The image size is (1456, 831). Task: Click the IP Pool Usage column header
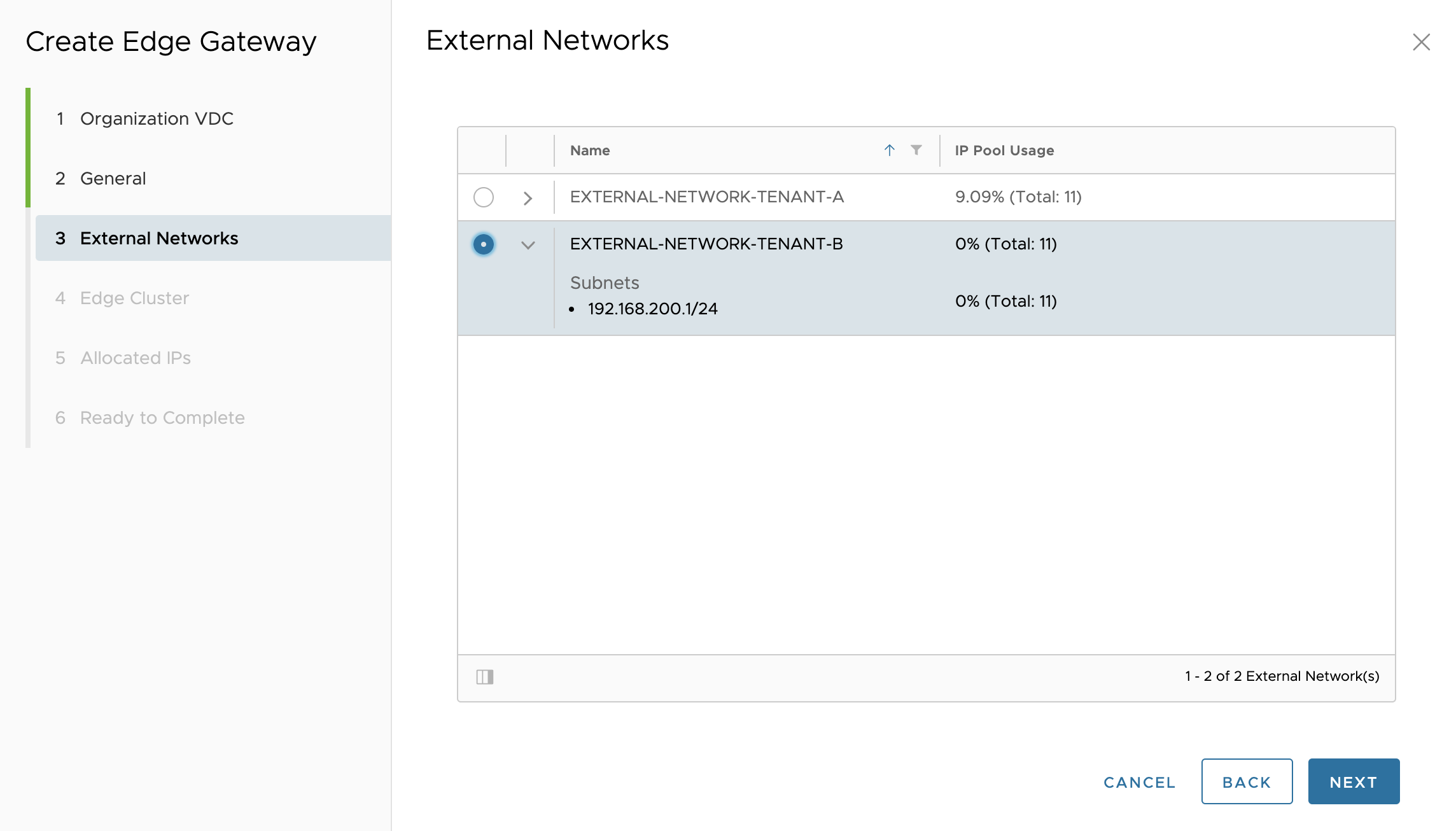1004,150
